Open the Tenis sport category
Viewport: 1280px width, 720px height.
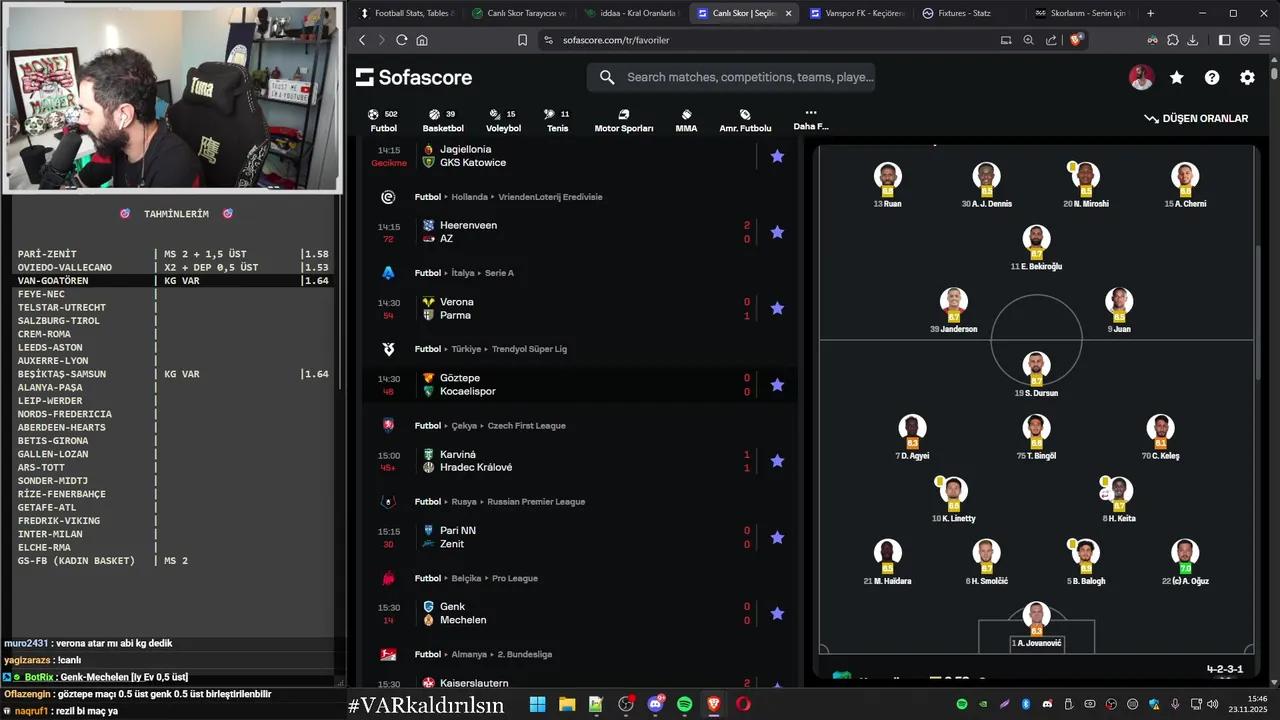557,121
